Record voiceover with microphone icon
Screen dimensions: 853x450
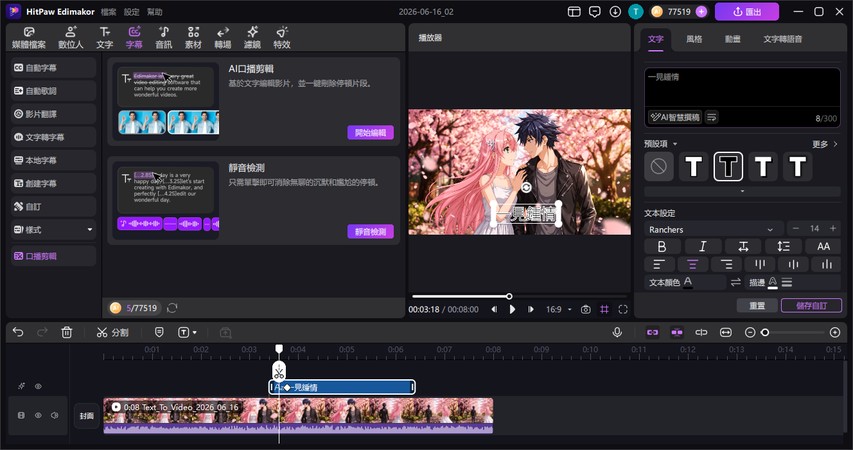[x=617, y=332]
